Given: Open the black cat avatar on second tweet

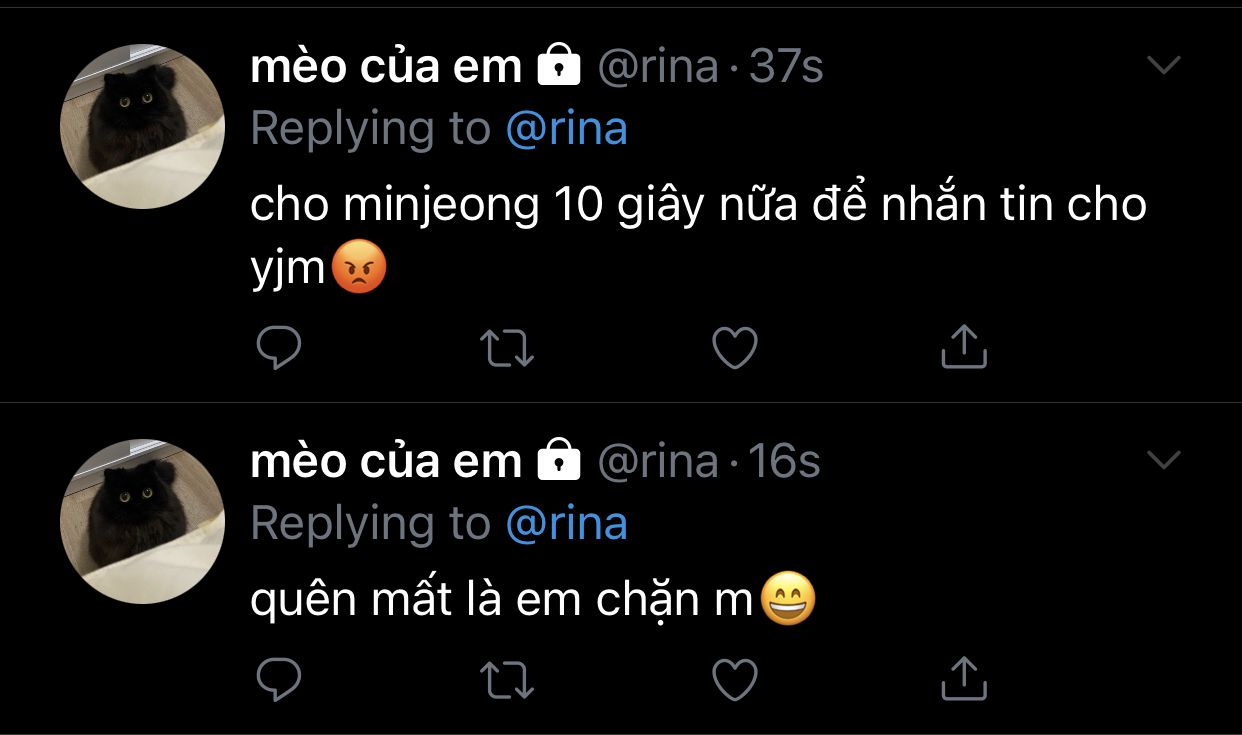Looking at the screenshot, I should point(143,521).
